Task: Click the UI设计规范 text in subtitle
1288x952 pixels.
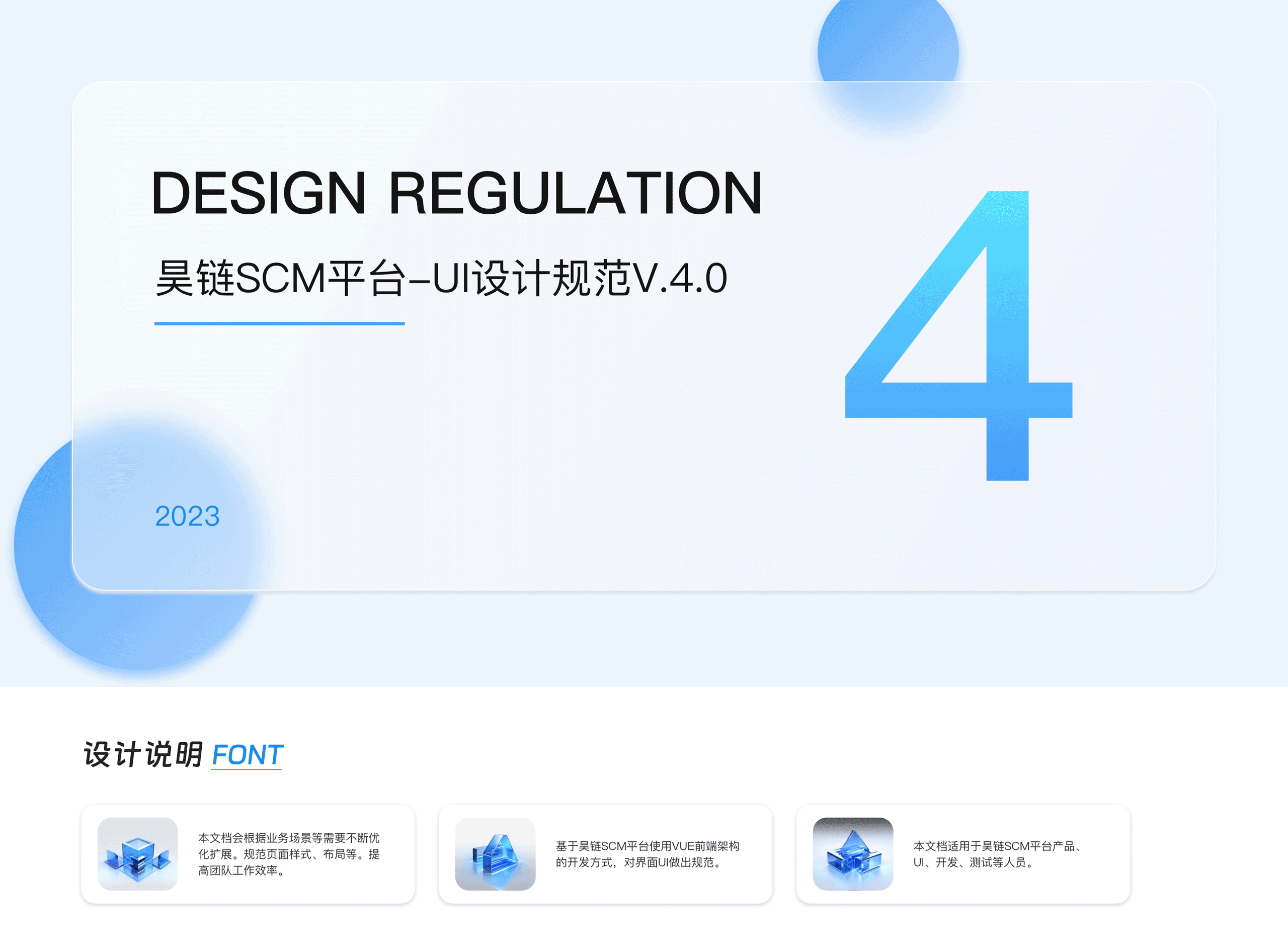Action: coord(530,278)
